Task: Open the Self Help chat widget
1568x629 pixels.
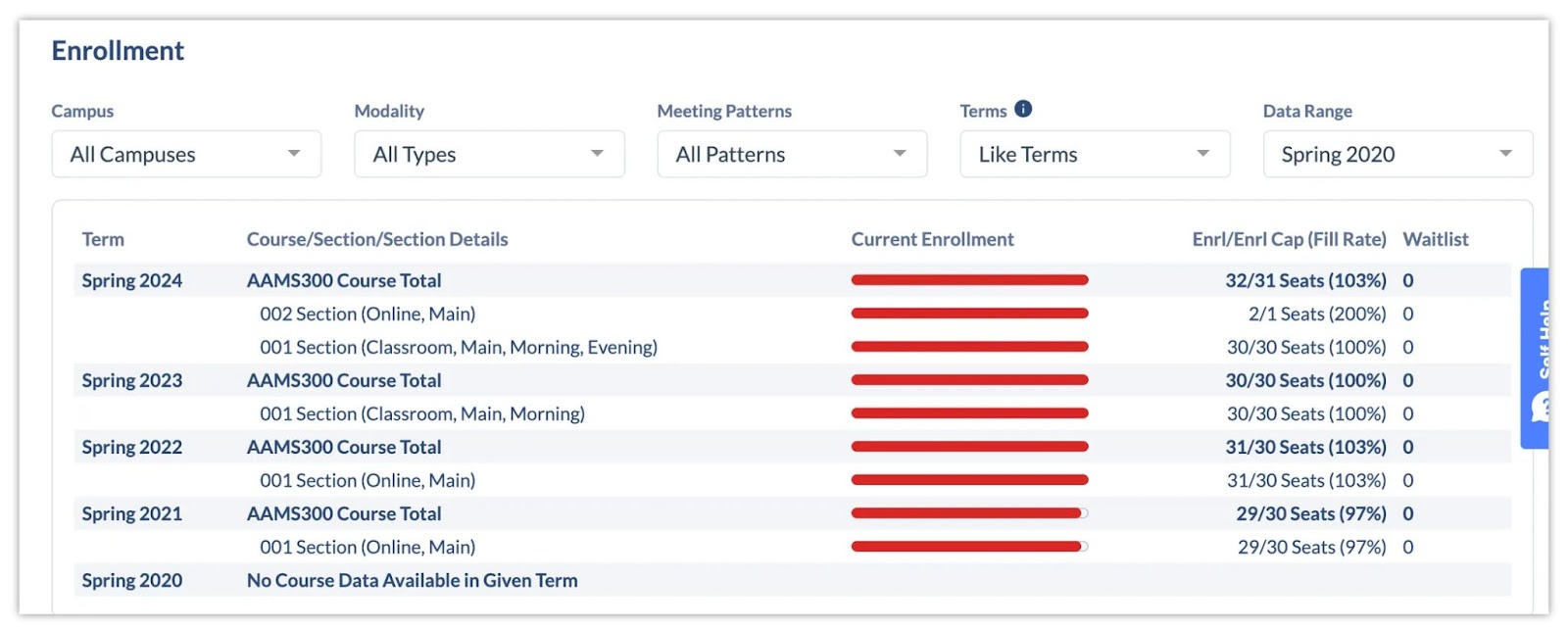Action: tap(1536, 358)
